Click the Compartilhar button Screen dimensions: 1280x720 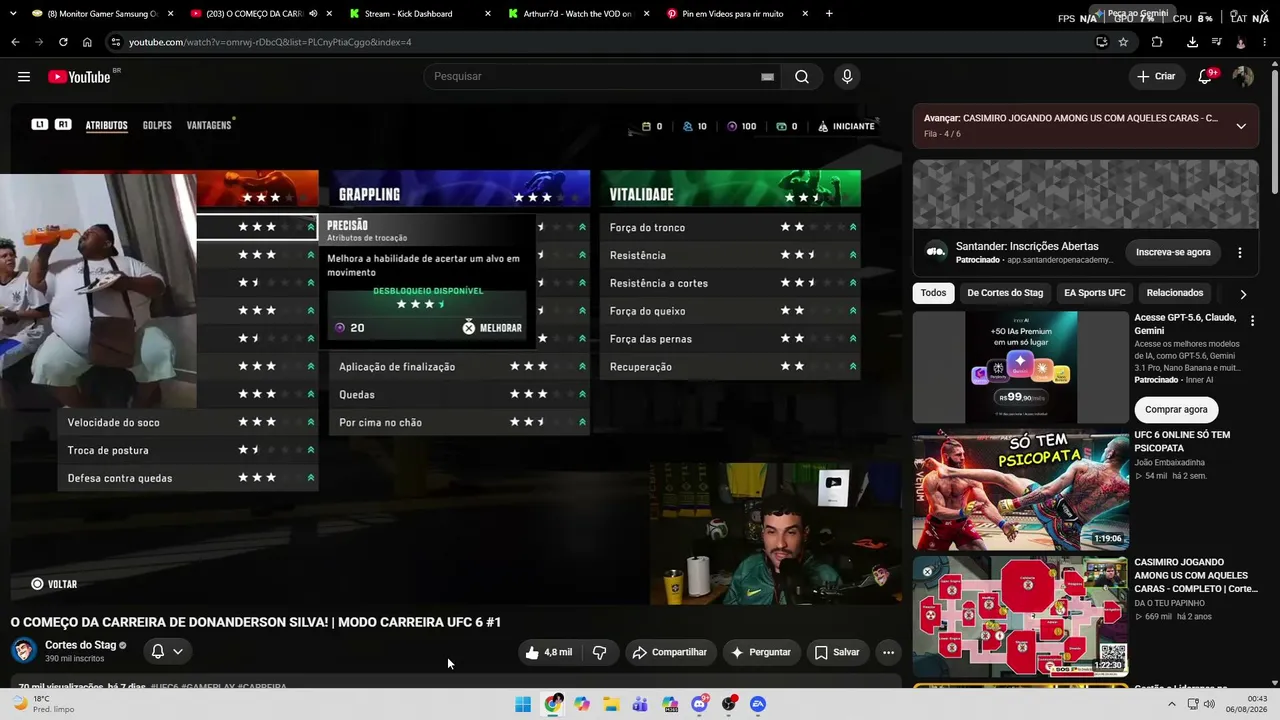tap(669, 652)
